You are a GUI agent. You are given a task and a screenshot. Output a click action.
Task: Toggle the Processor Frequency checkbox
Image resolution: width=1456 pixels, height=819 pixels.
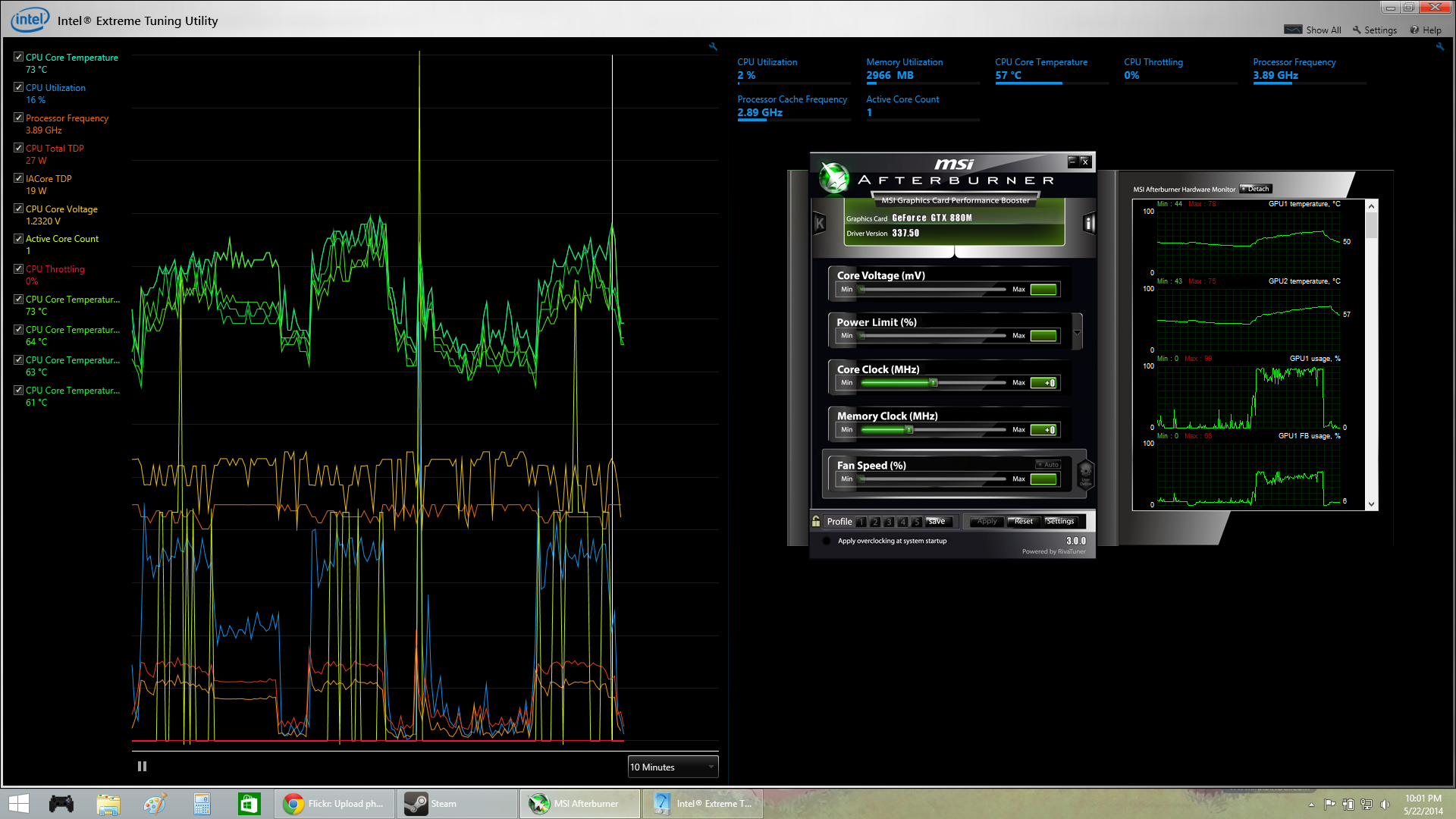pyautogui.click(x=18, y=118)
